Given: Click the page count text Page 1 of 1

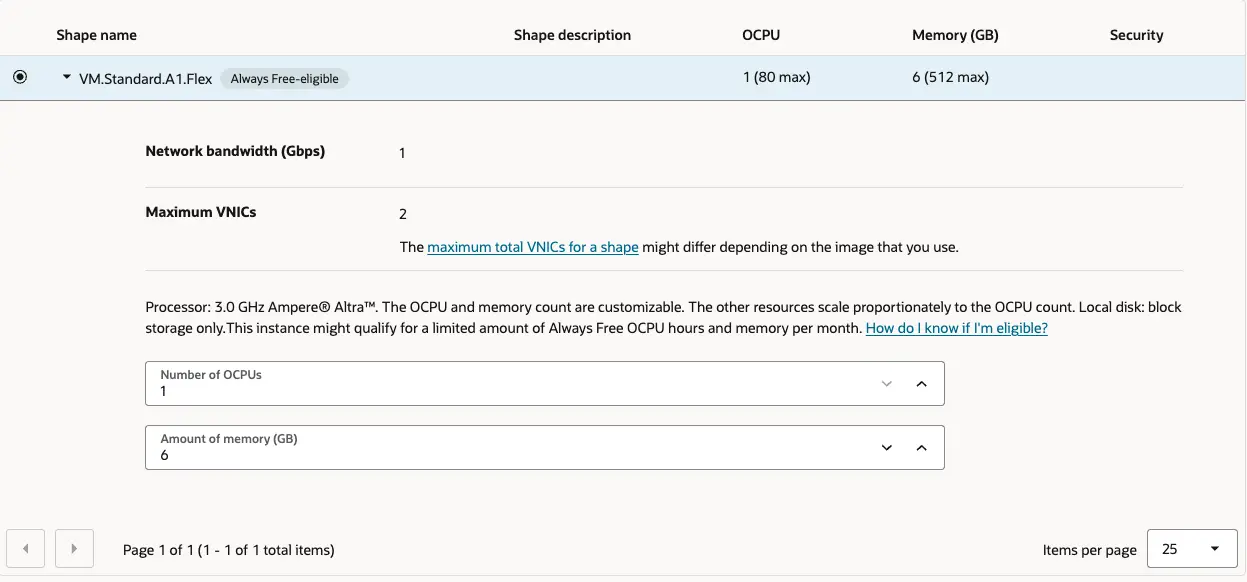Looking at the screenshot, I should point(227,549).
